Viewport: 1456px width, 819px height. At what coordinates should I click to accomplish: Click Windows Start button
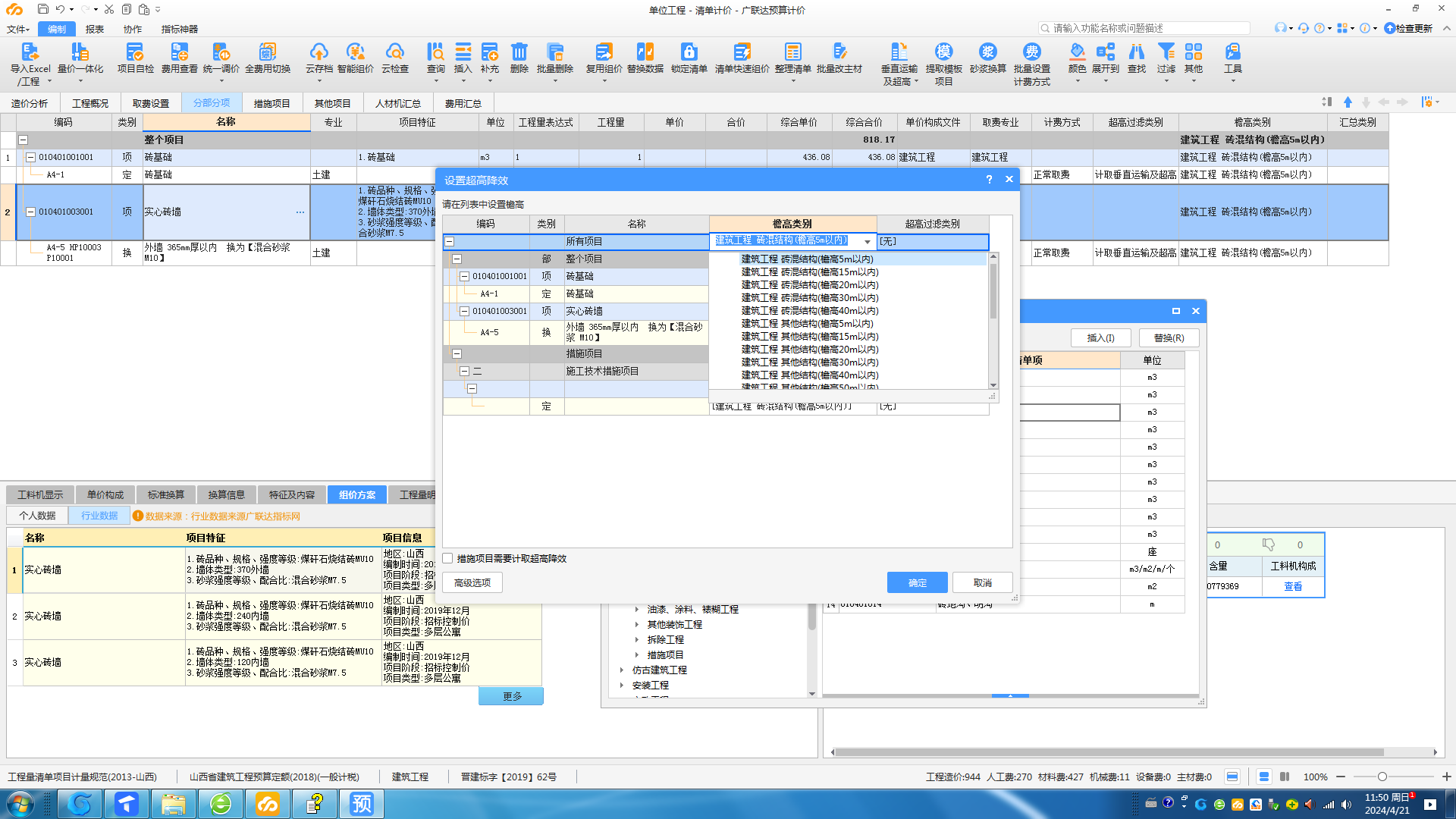click(x=20, y=804)
